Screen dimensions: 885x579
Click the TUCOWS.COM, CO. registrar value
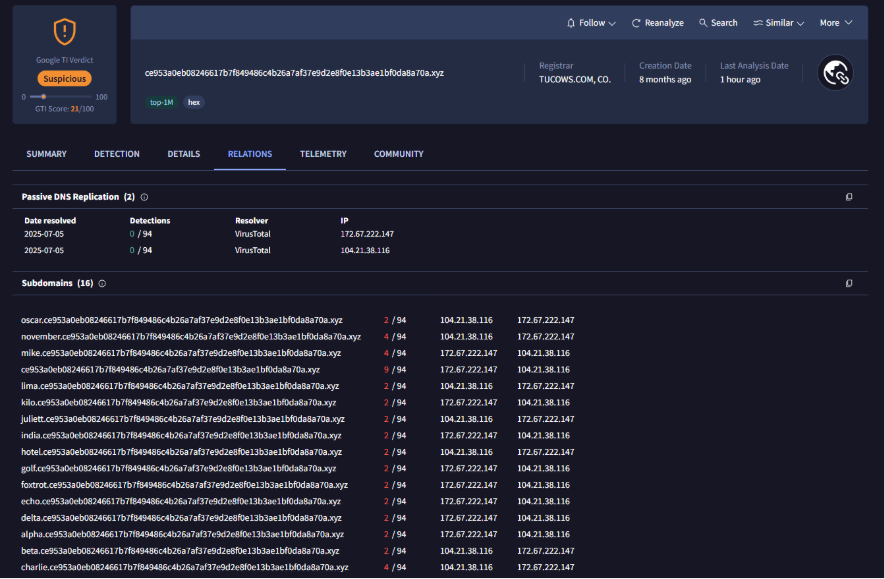(x=575, y=80)
